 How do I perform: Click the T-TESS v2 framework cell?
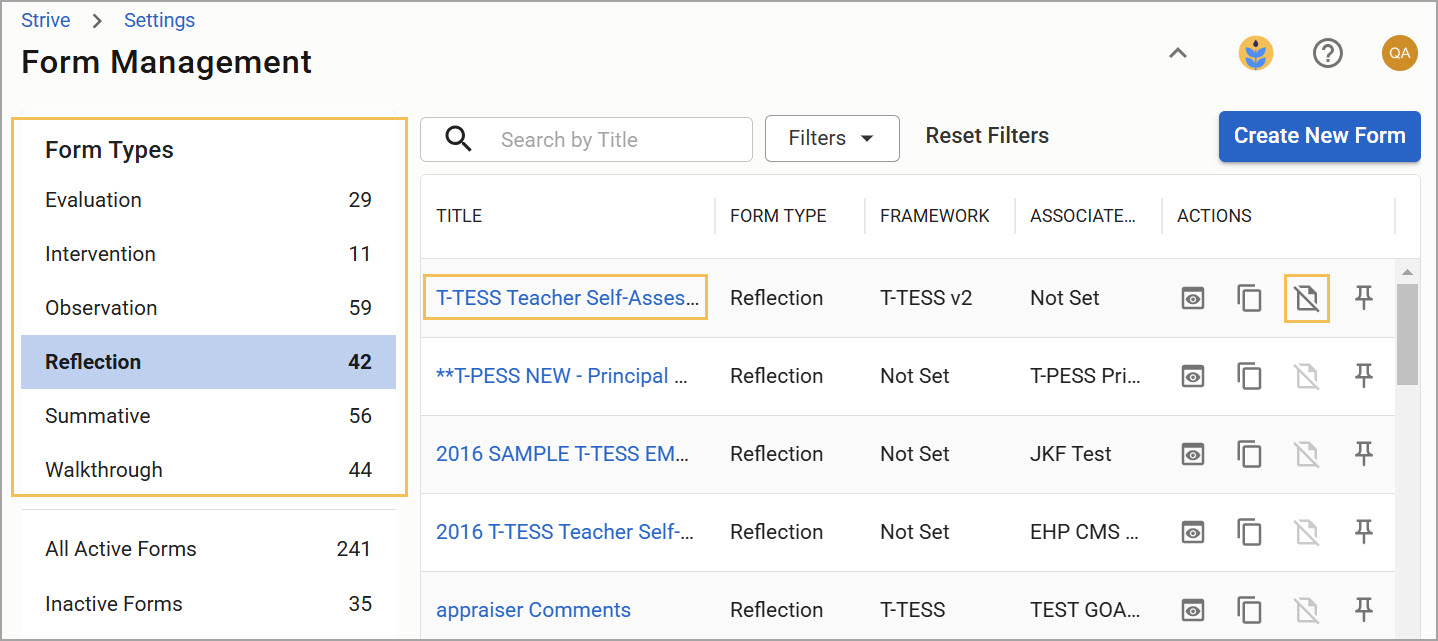[926, 298]
